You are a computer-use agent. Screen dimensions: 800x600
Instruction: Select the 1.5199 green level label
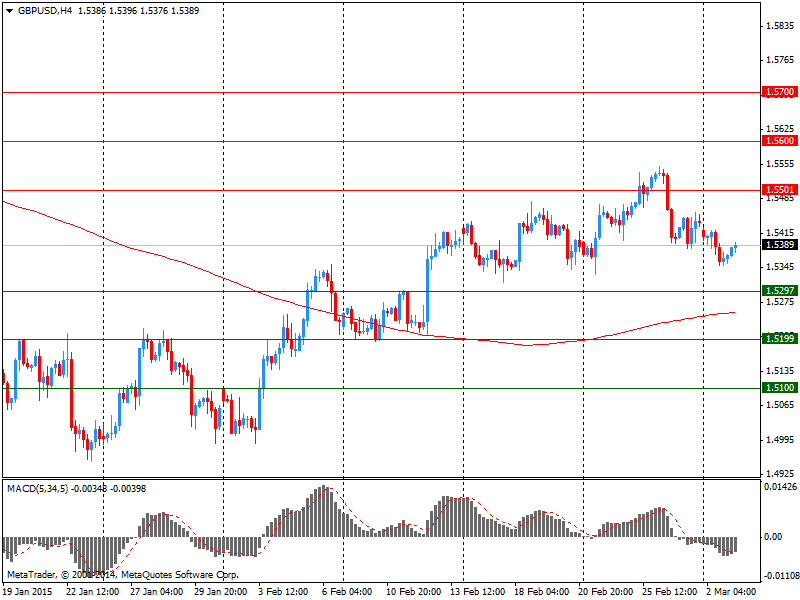[779, 339]
